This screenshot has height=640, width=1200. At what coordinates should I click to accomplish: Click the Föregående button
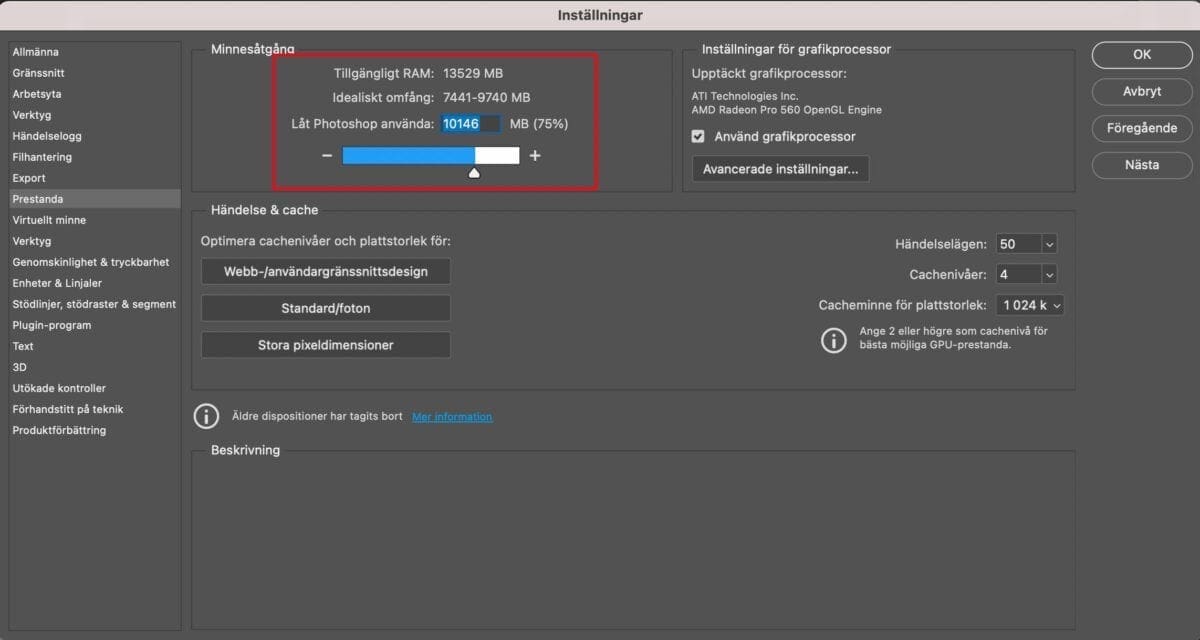tap(1141, 128)
